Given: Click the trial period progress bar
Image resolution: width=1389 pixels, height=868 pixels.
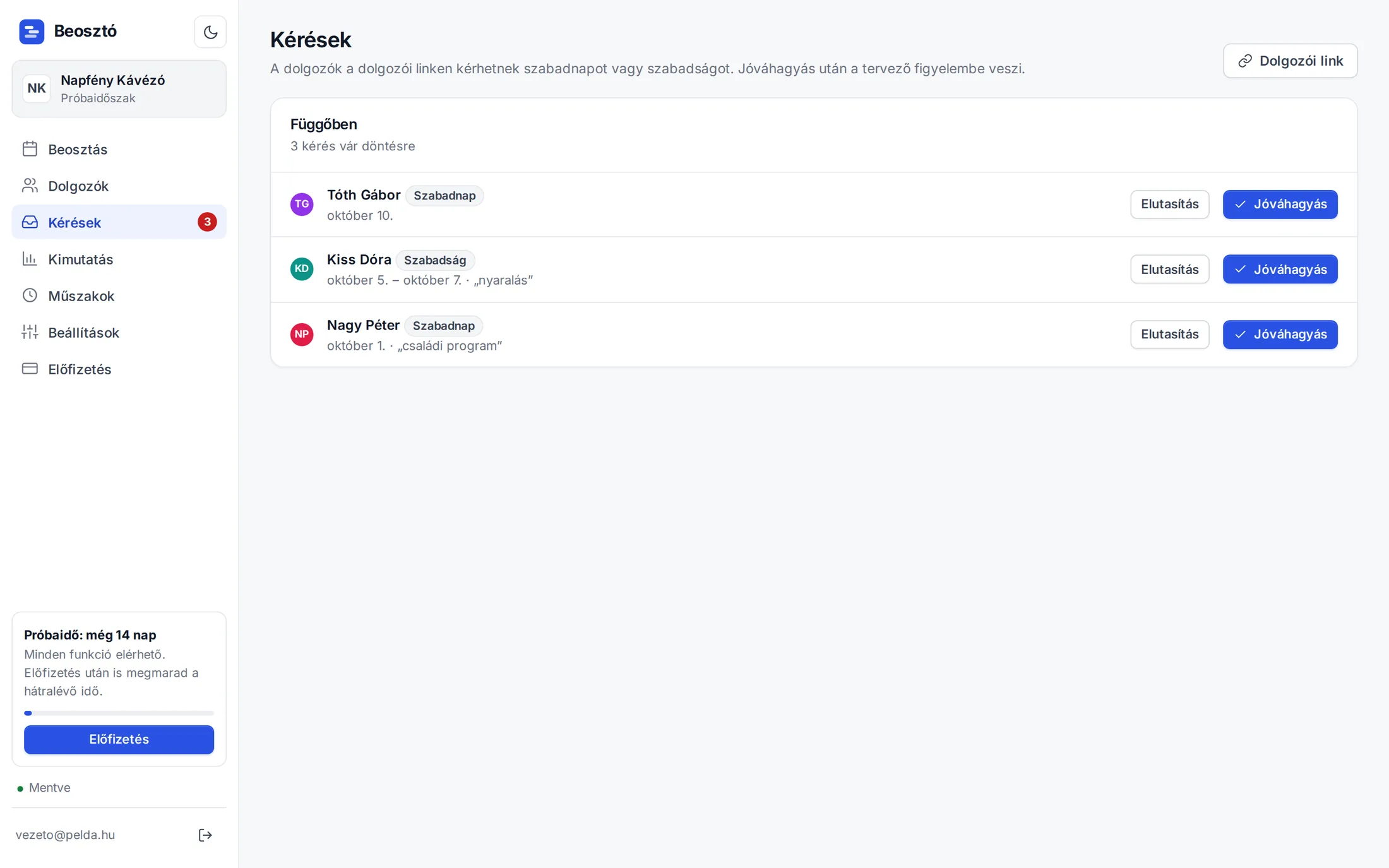Looking at the screenshot, I should (119, 713).
